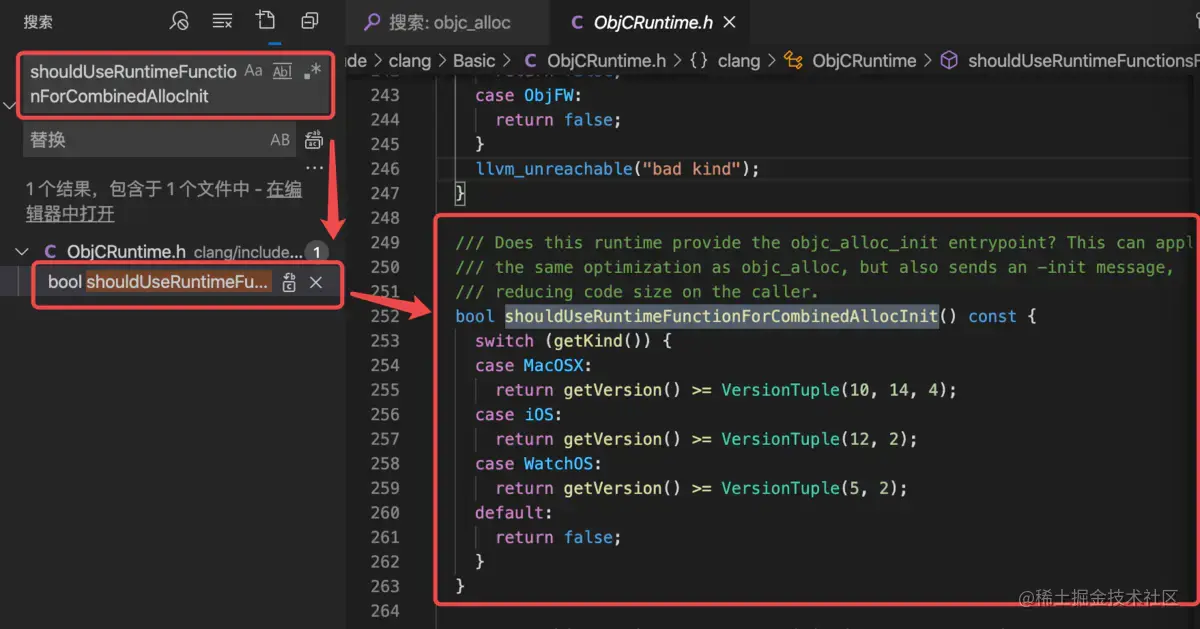The image size is (1200, 629).
Task: Click the method cube icon in breadcrumb
Action: click(x=949, y=61)
